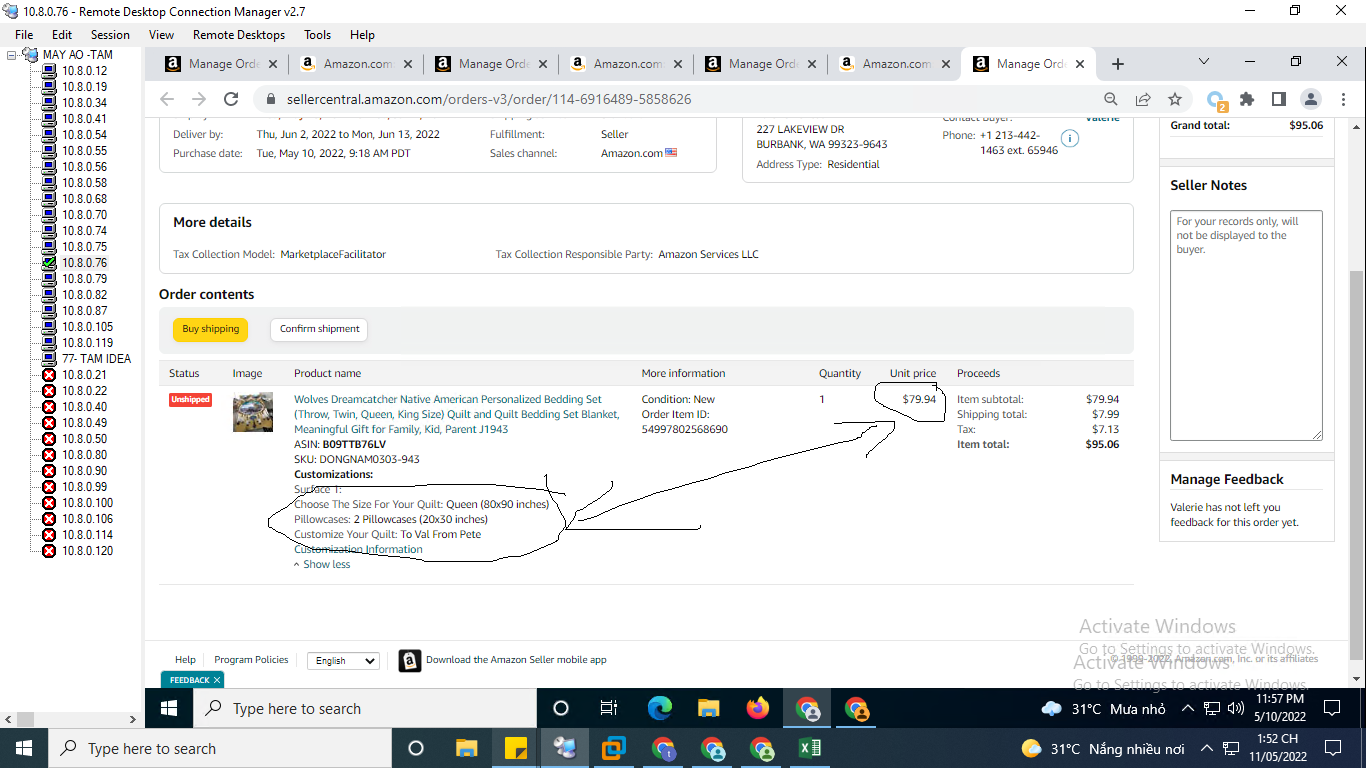Open Firefox in the remote taskbar
1366x768 pixels.
[x=758, y=708]
